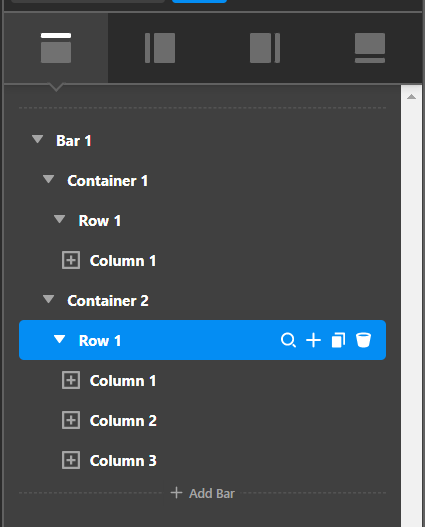This screenshot has height=527, width=425.
Task: Expand Column 1 under Container 1 plus box
Action: pos(71,260)
